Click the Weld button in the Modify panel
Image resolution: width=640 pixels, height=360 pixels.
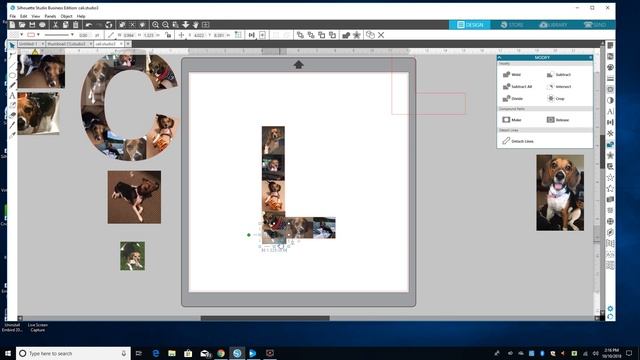512,75
